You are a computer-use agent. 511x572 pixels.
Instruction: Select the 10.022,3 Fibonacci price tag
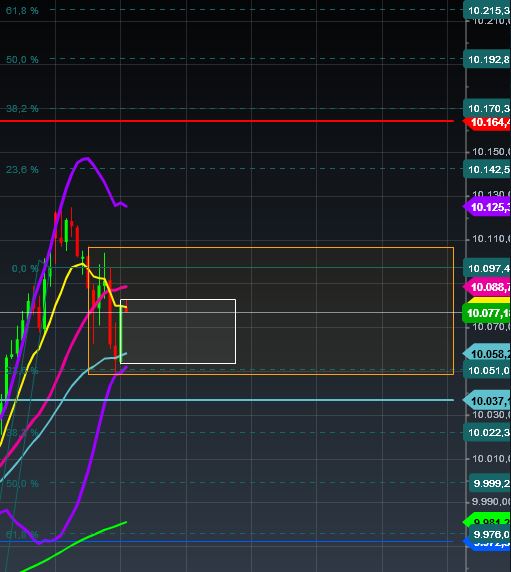point(487,433)
